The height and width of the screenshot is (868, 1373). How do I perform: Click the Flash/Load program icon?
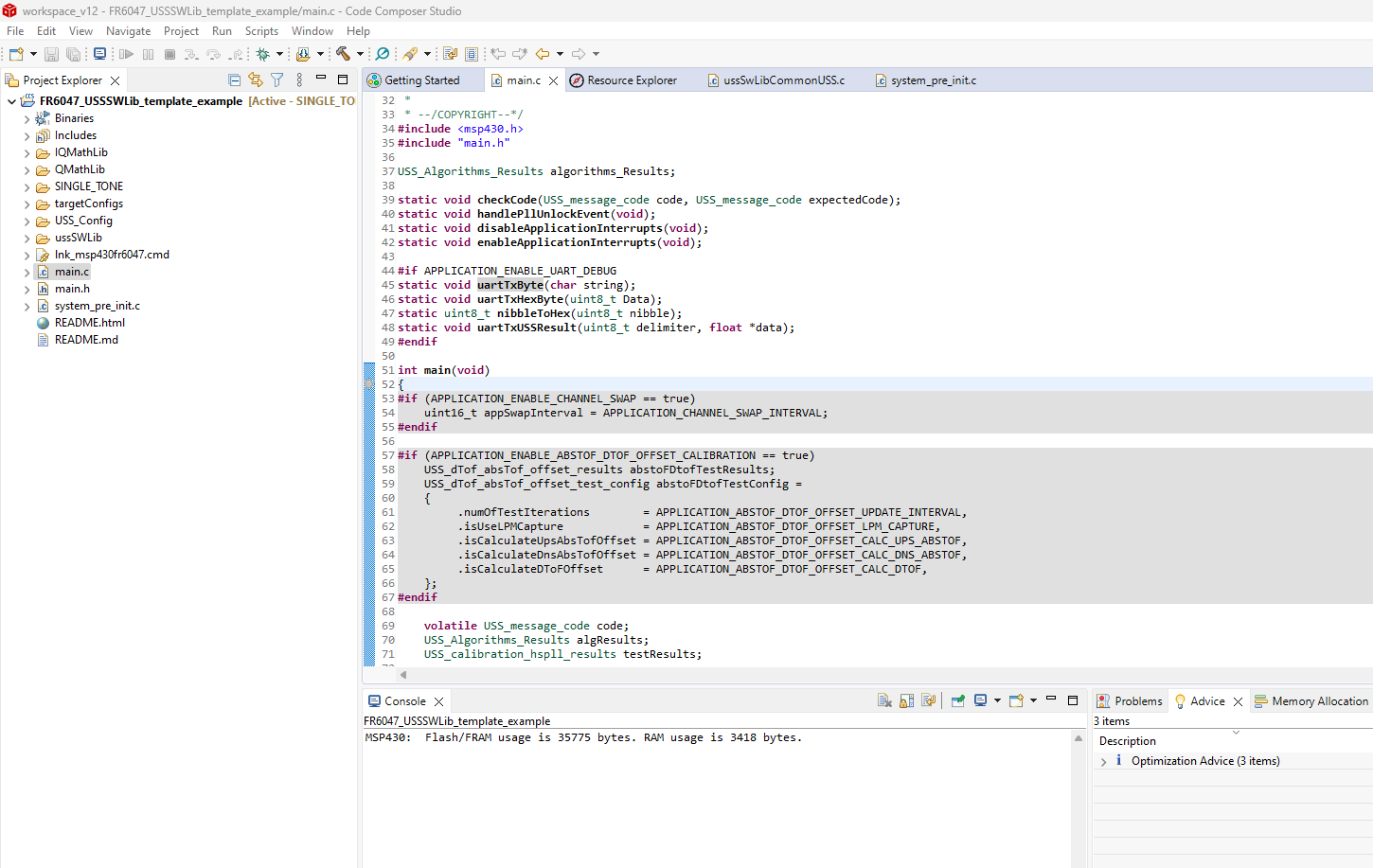tap(303, 54)
